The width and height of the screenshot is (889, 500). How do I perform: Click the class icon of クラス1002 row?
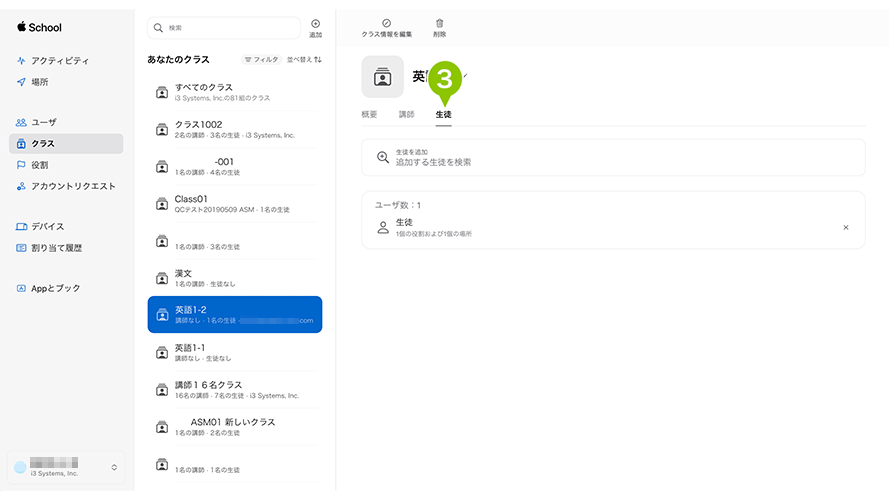tap(162, 130)
